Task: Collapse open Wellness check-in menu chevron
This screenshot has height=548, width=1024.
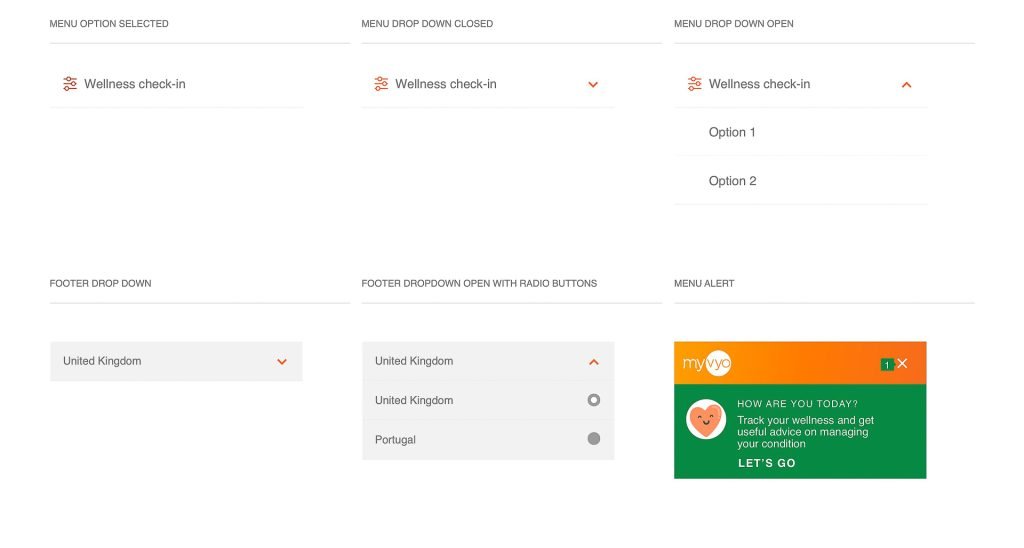Action: coord(906,85)
